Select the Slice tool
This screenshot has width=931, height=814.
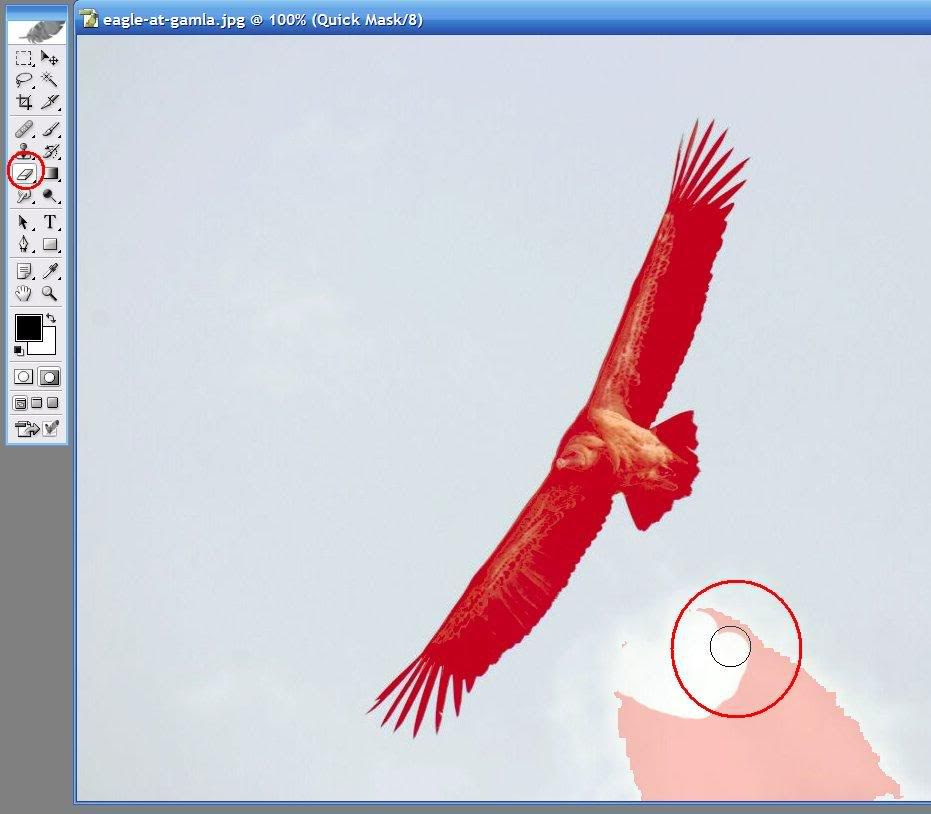click(50, 102)
